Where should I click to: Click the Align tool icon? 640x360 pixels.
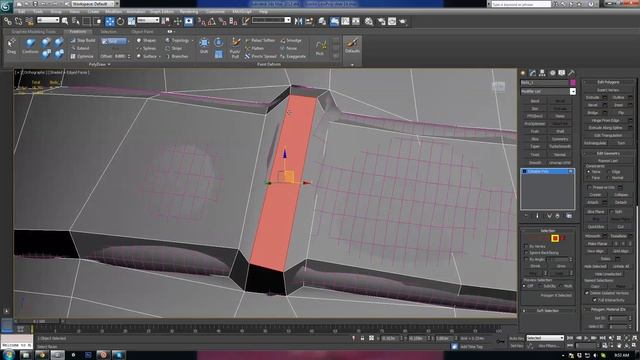309,21
